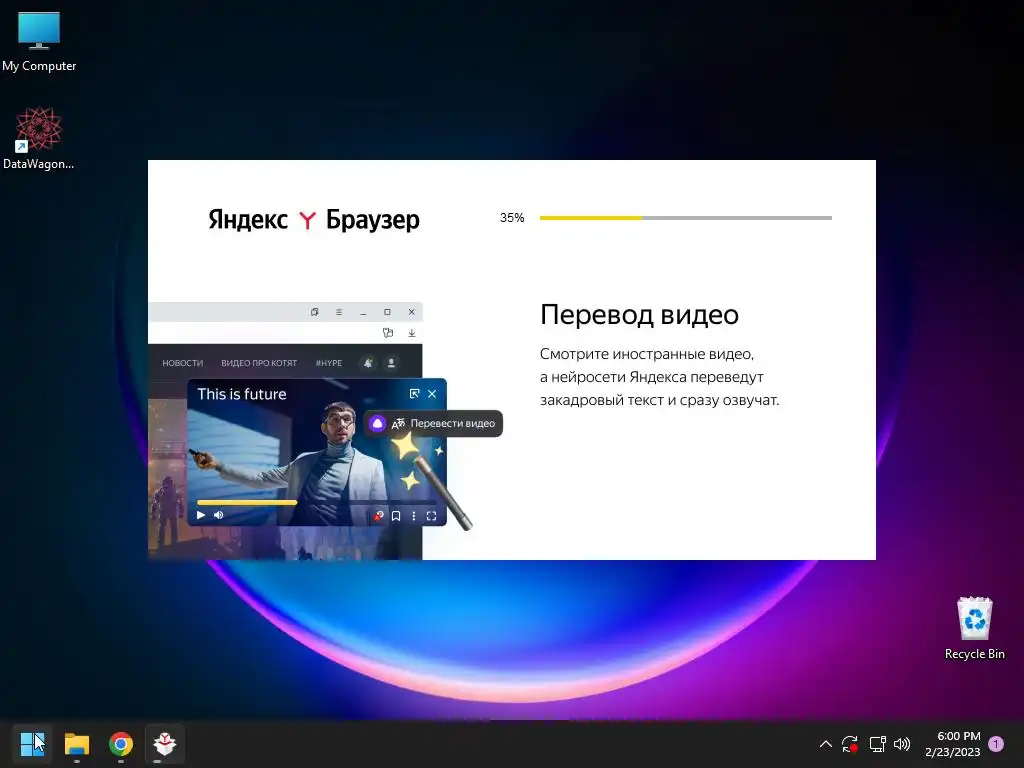1024x768 pixels.
Task: Click the hamburger menu icon in illustrated browser
Action: click(339, 312)
